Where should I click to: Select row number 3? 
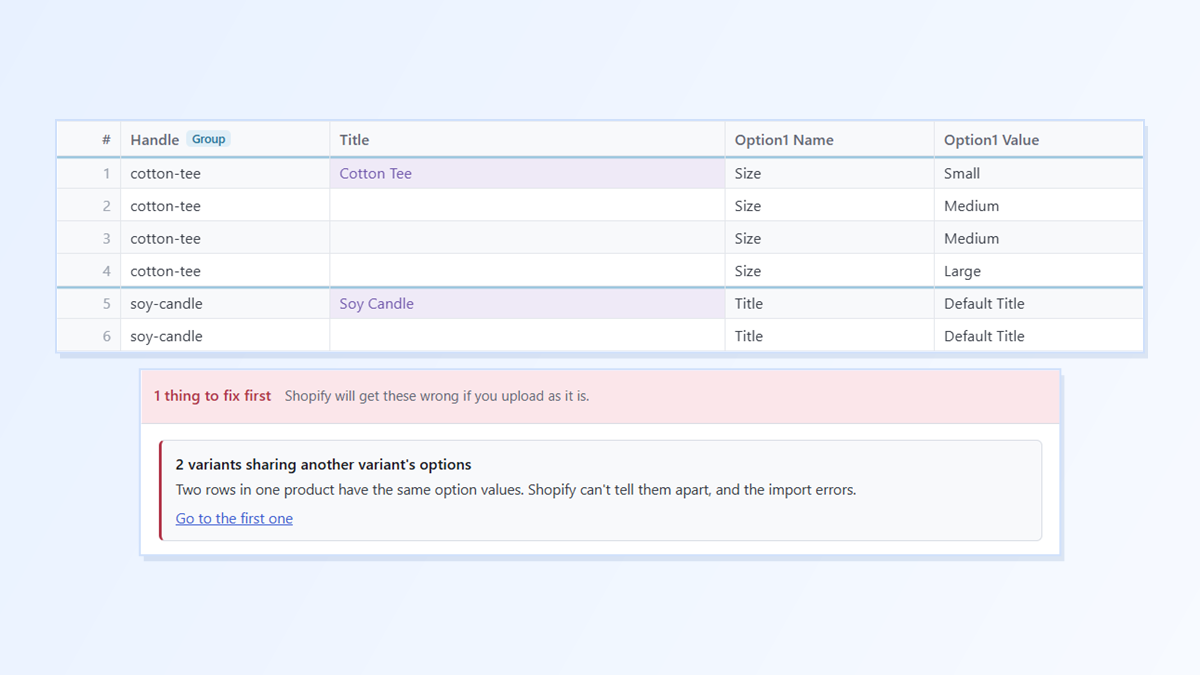(x=89, y=238)
